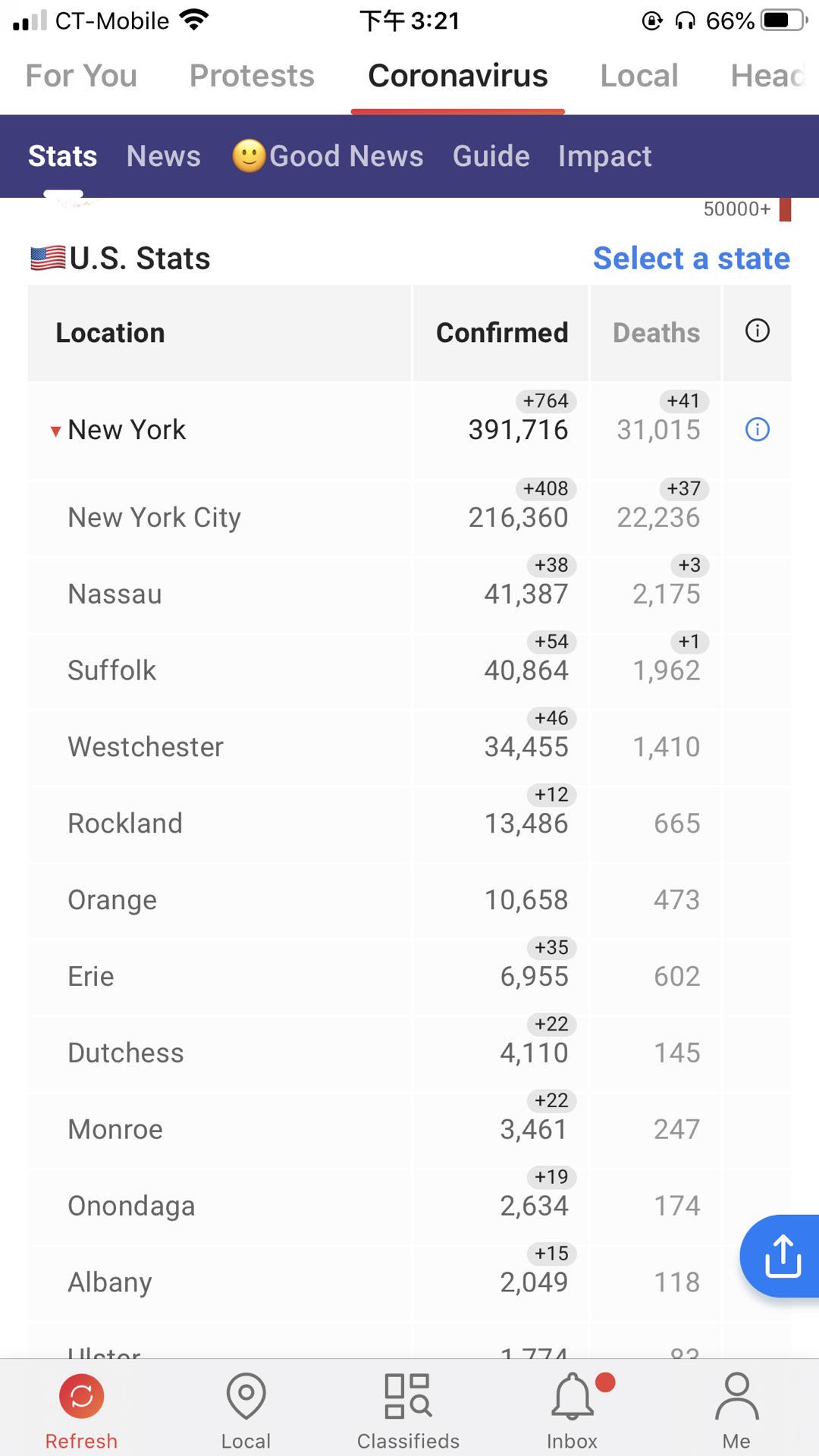Screen dimensions: 819x1456
Task: Click the info icon in table header
Action: point(757,331)
